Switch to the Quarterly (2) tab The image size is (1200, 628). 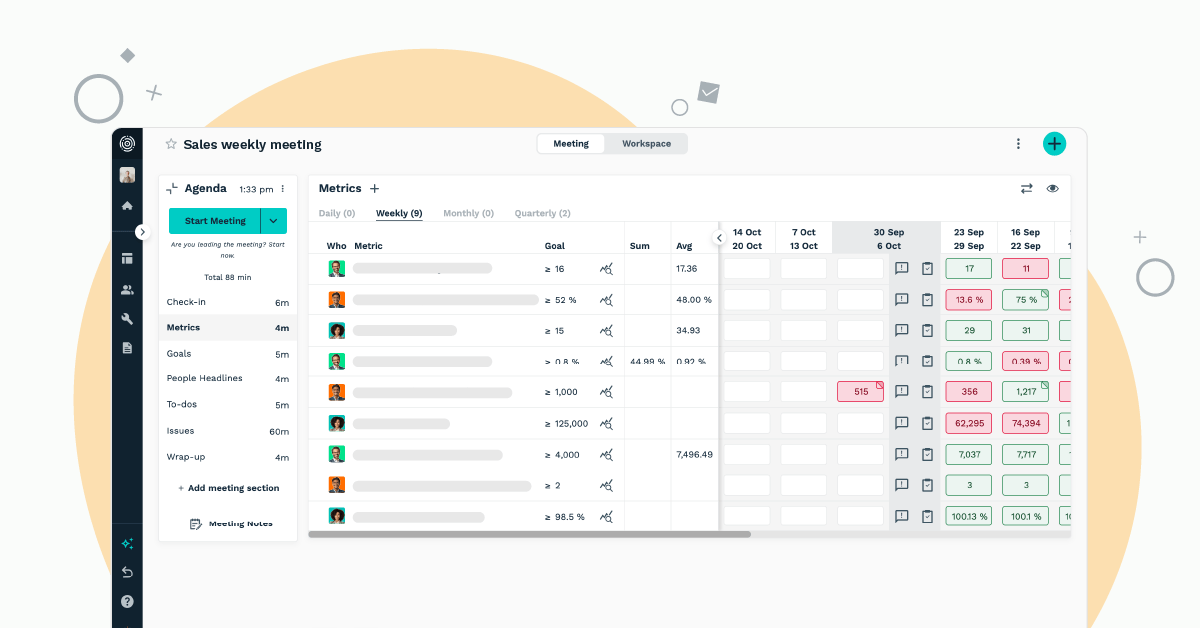coord(542,213)
